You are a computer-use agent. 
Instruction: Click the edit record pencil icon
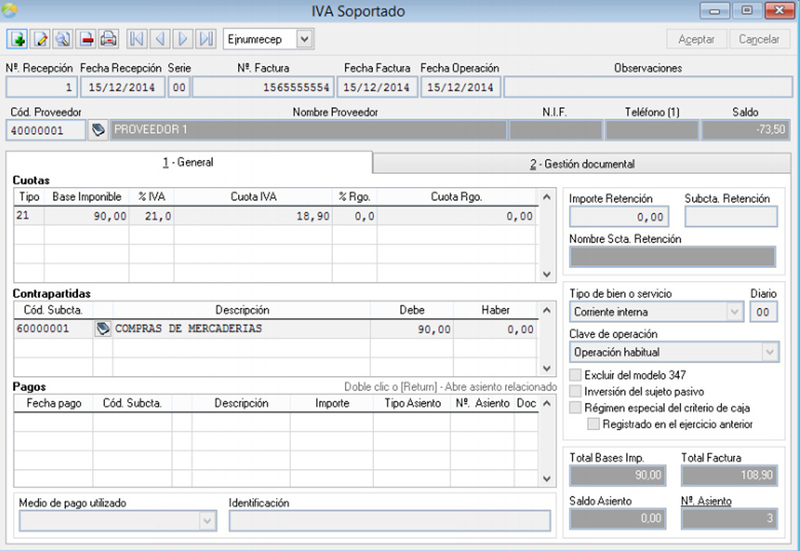click(x=40, y=39)
